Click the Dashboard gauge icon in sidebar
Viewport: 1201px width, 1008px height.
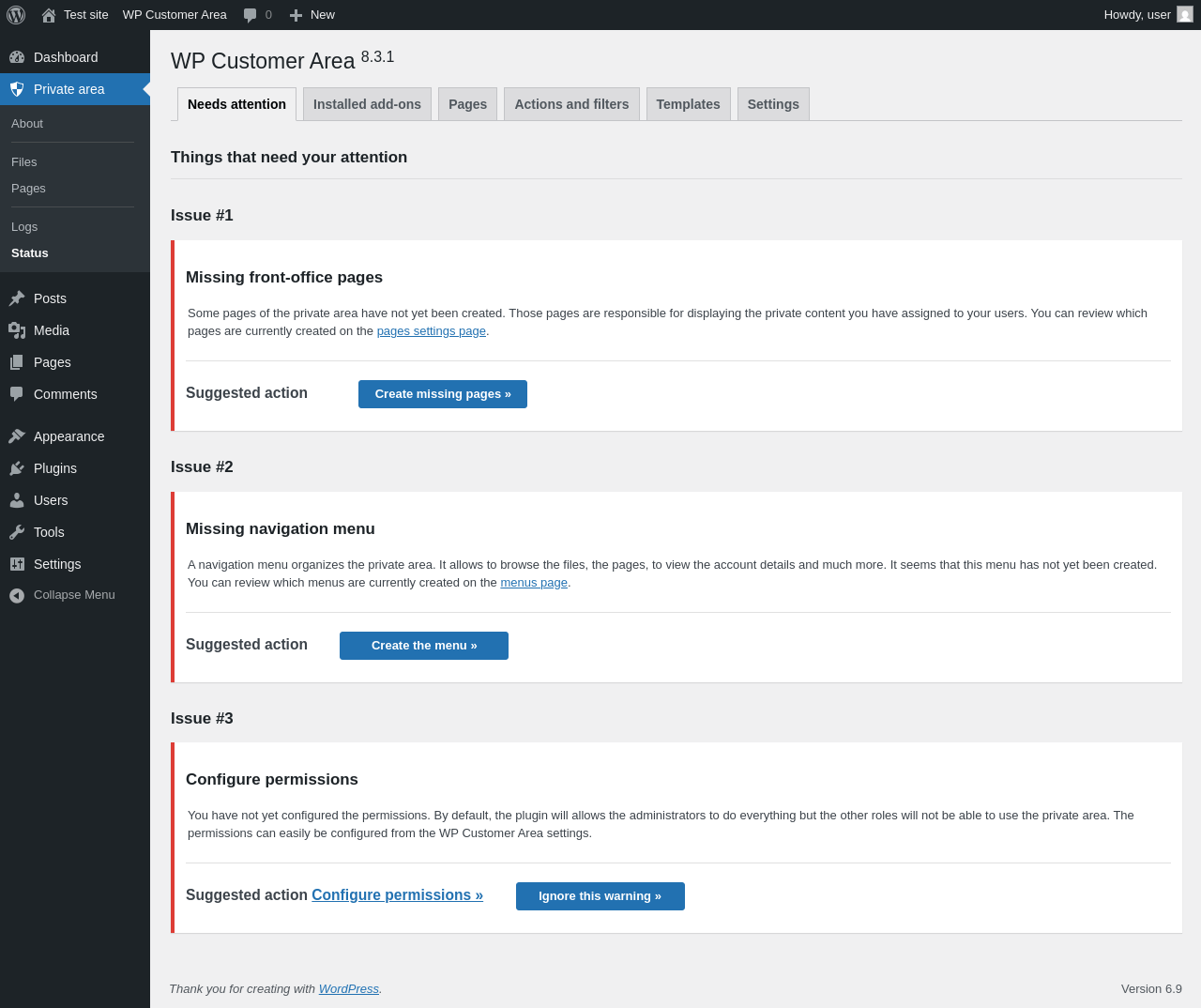click(x=17, y=57)
